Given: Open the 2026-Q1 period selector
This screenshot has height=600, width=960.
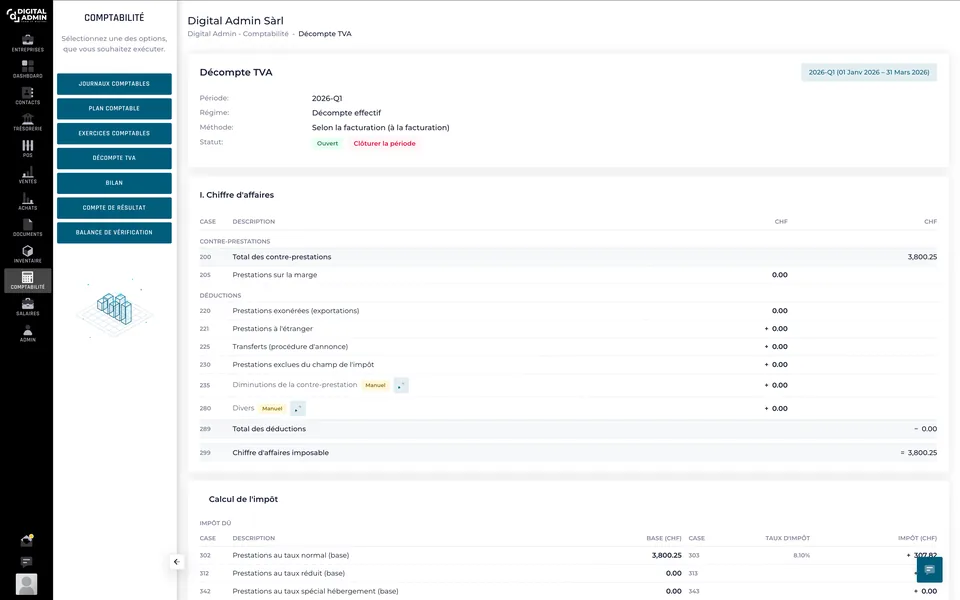Looking at the screenshot, I should pyautogui.click(x=869, y=72).
